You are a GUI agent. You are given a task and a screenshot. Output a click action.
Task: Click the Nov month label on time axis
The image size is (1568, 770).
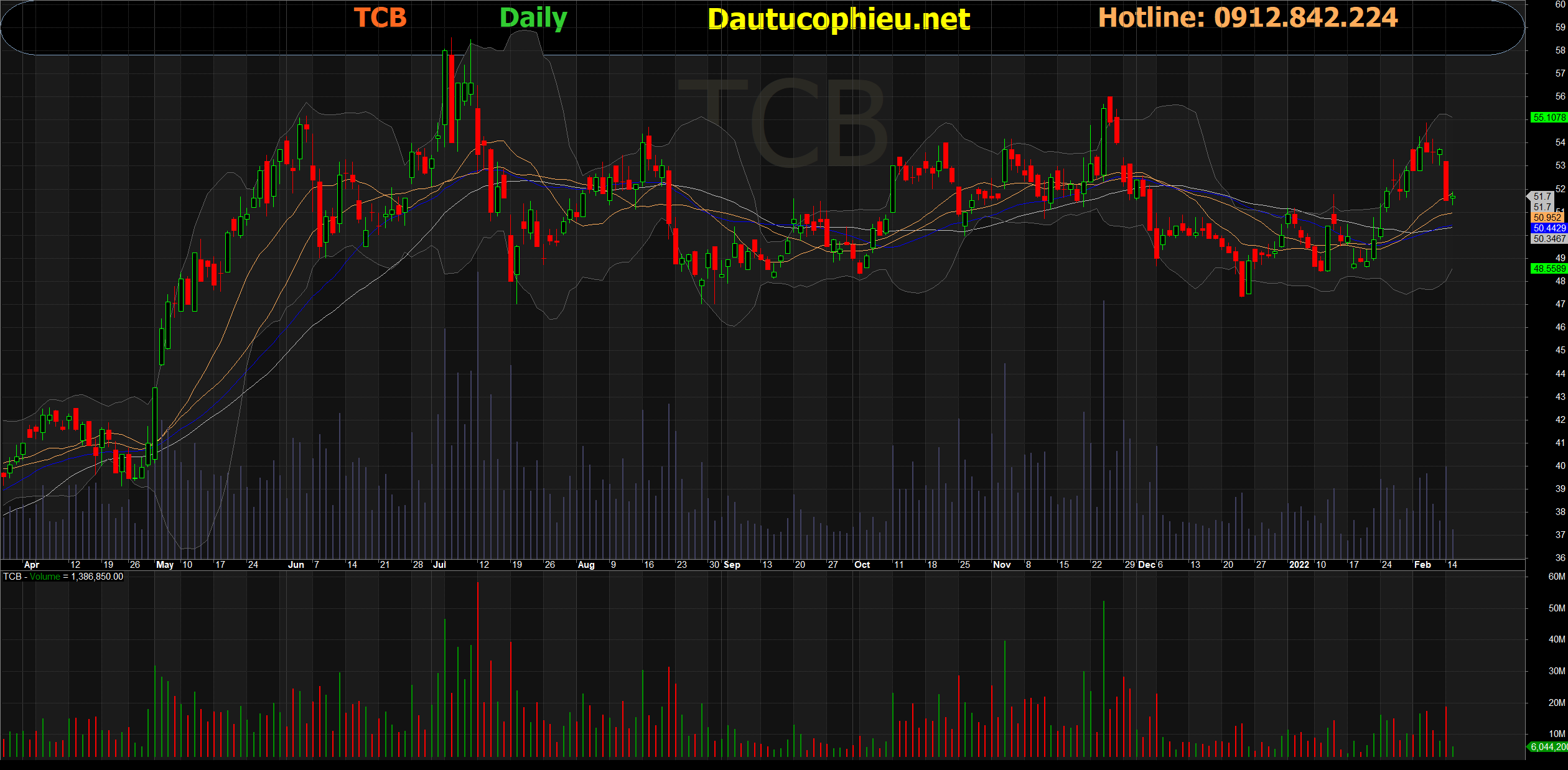[1002, 565]
